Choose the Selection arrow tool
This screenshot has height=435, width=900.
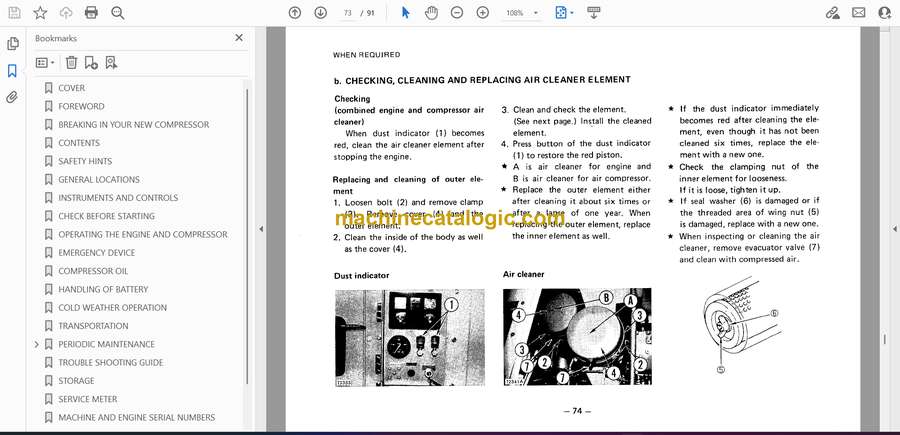click(x=406, y=13)
